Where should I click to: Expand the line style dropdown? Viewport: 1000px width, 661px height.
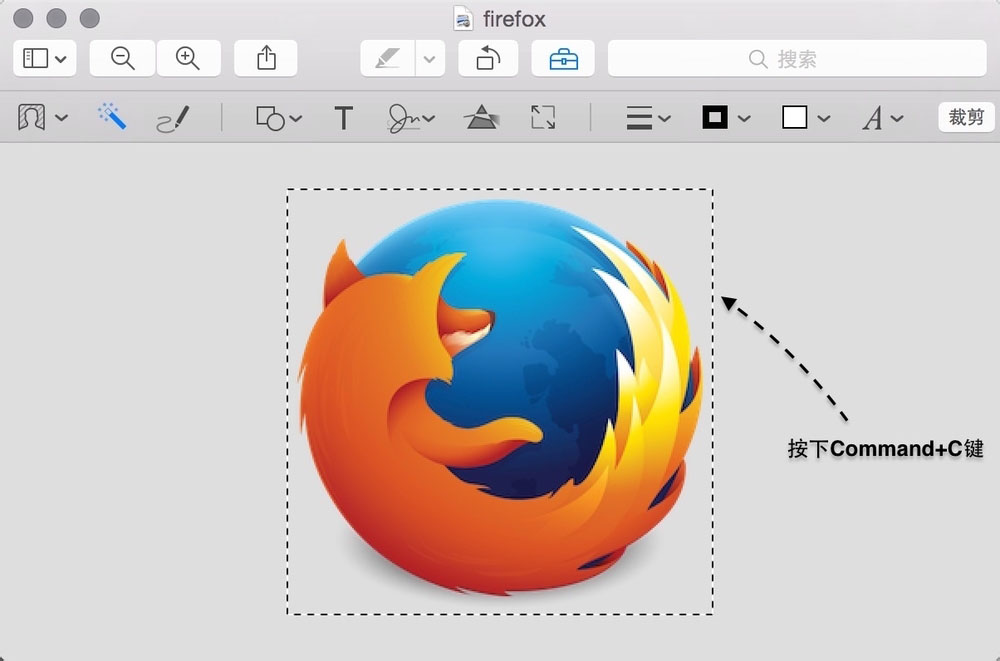pos(648,119)
